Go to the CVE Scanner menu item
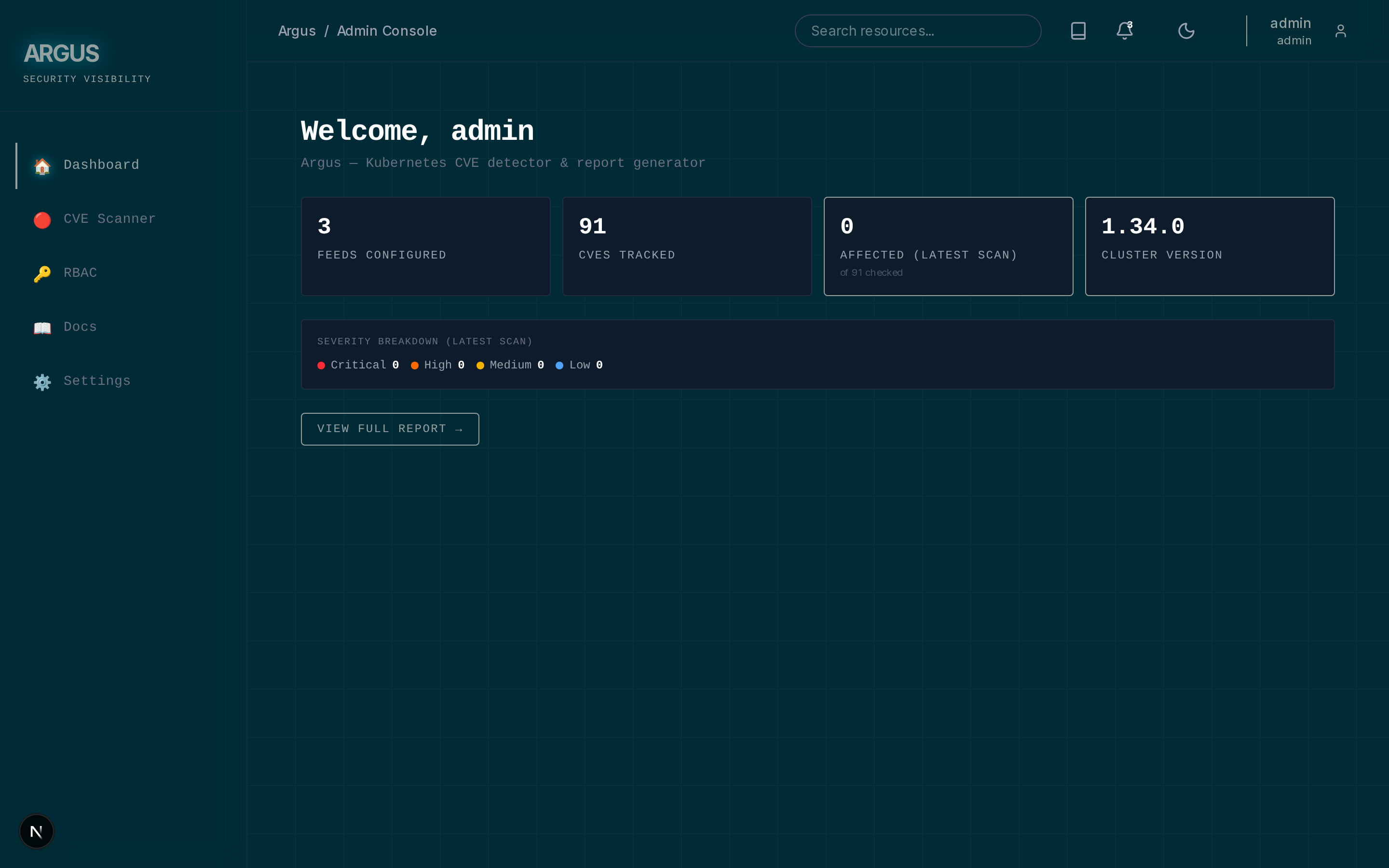The height and width of the screenshot is (868, 1389). [x=109, y=219]
